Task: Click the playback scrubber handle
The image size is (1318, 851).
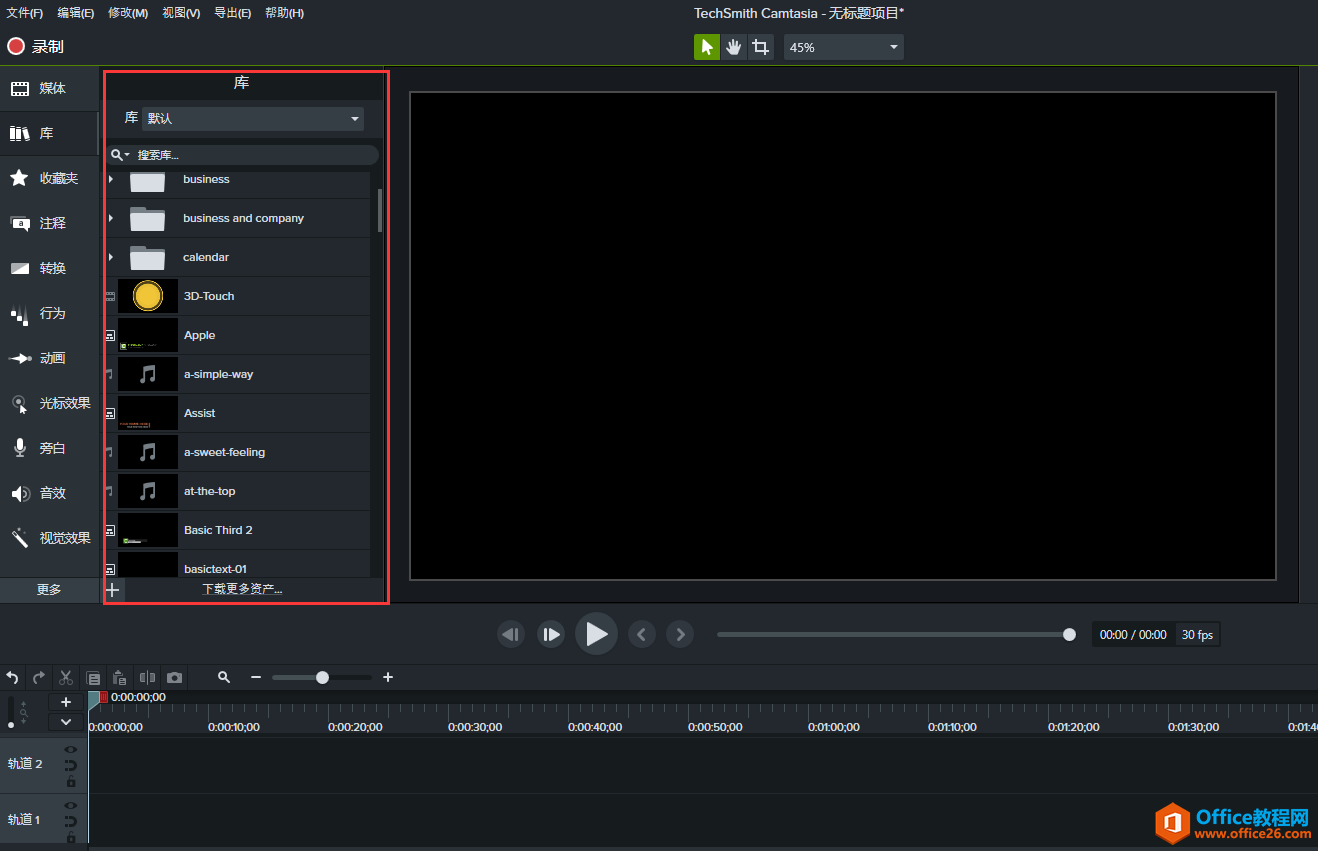Action: [x=1069, y=635]
